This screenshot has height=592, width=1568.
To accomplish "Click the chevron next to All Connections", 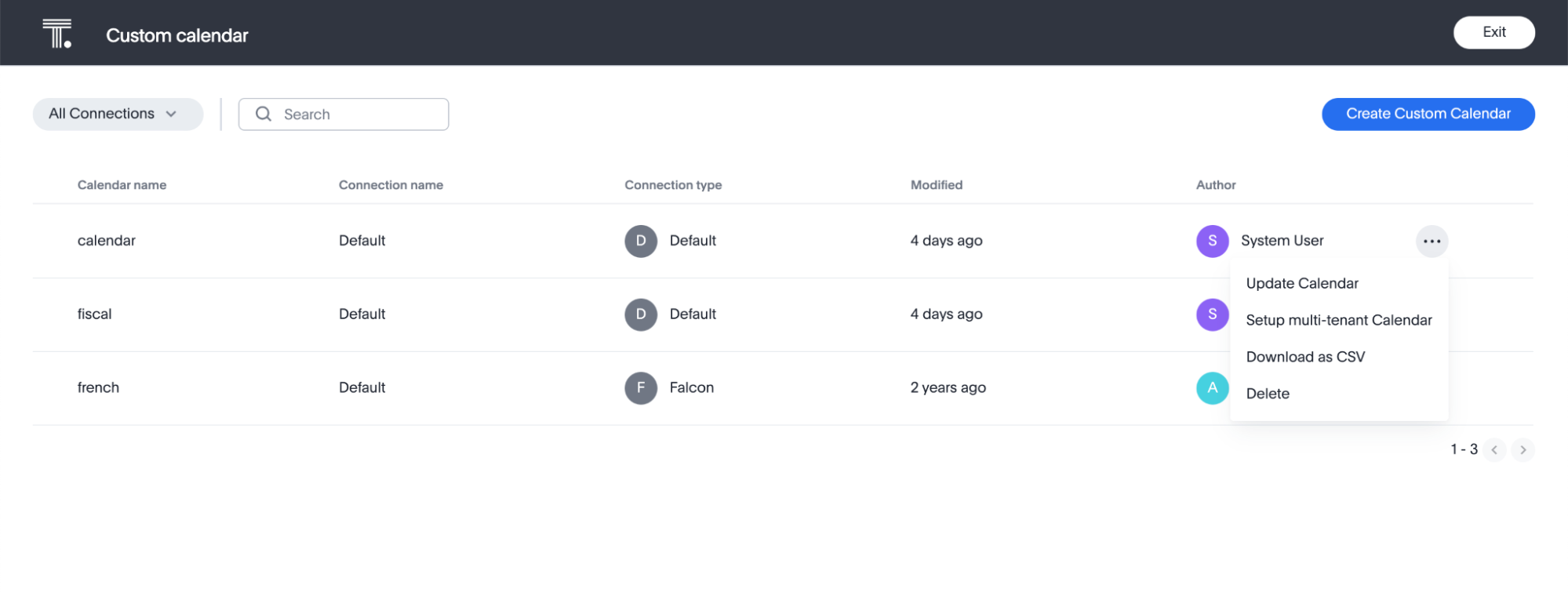I will [x=172, y=114].
